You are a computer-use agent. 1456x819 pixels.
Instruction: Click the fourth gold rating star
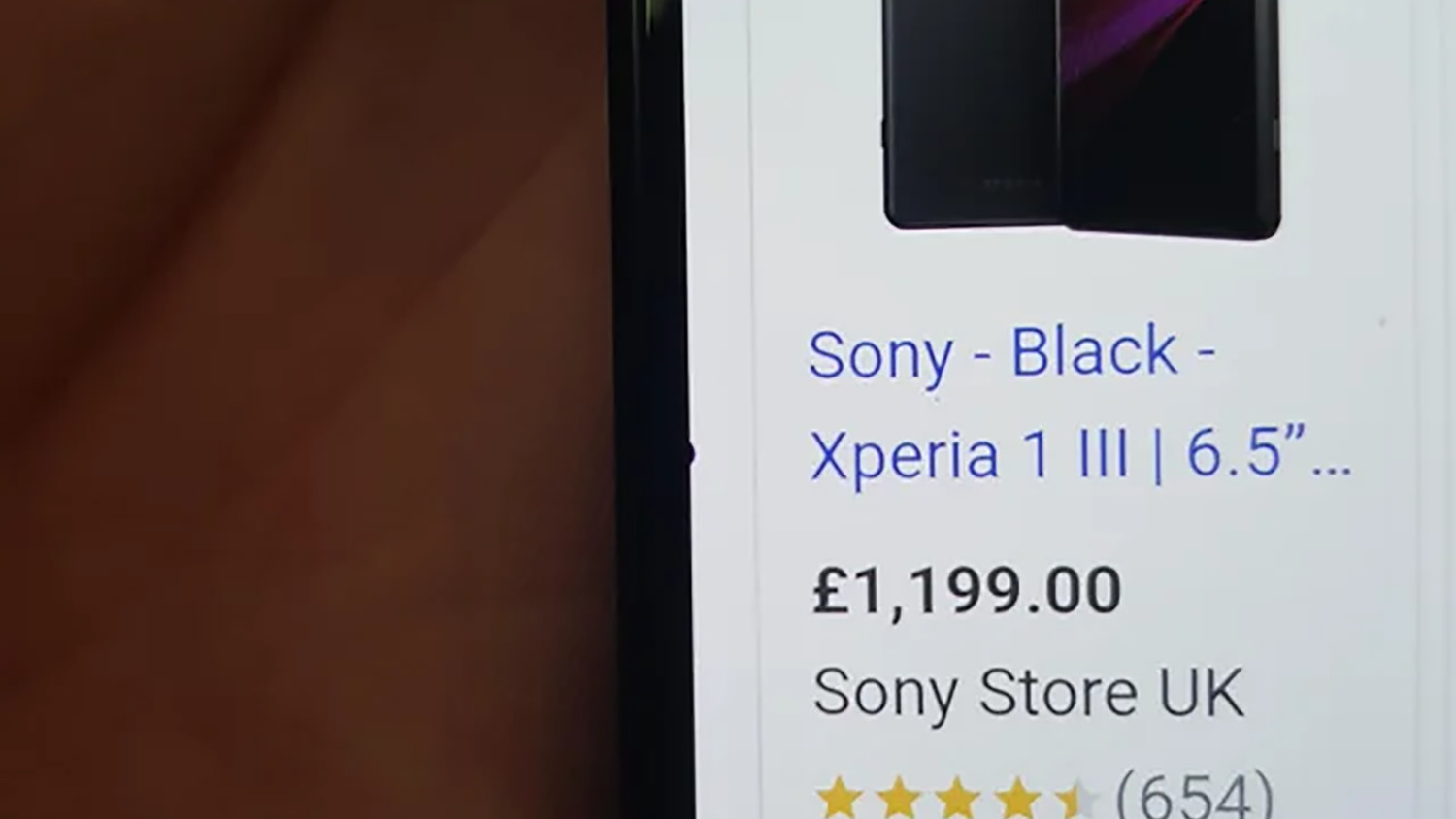[1017, 798]
